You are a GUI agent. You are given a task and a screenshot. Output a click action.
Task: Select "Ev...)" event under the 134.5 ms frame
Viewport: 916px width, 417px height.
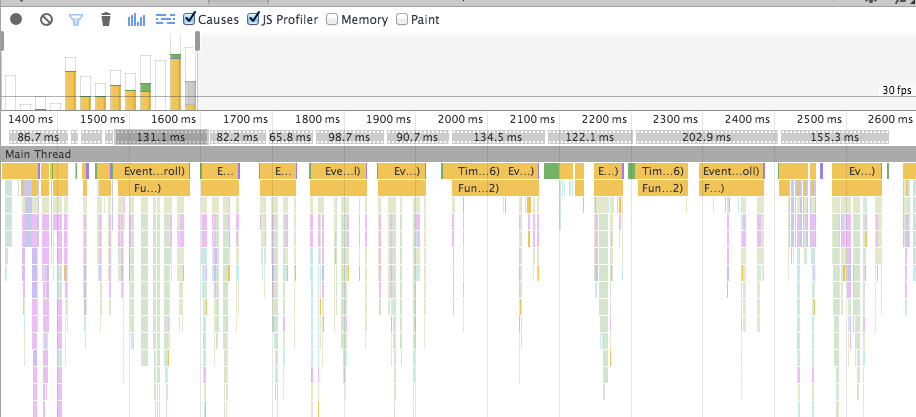coord(521,171)
